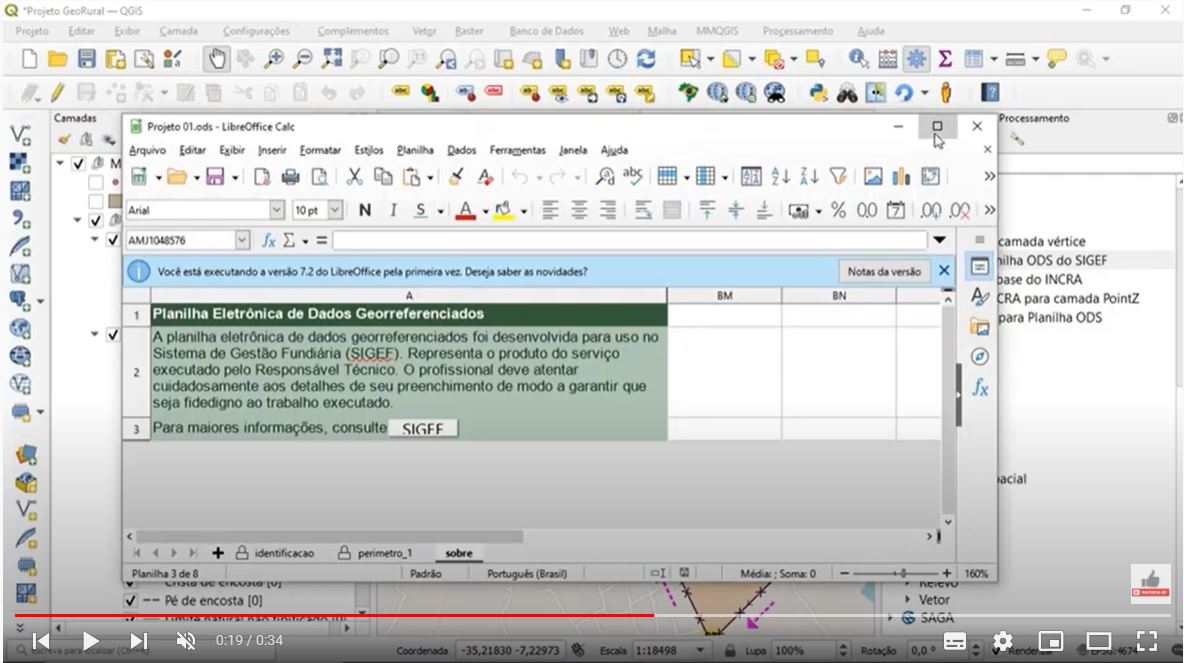This screenshot has width=1184, height=663.
Task: Open the Planilha menu in LibreOffice
Action: [x=415, y=150]
